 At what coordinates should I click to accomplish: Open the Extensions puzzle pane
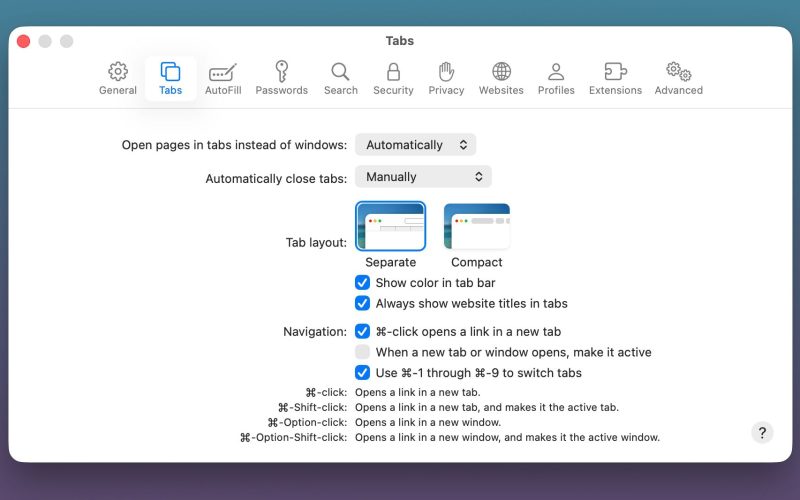[x=615, y=79]
